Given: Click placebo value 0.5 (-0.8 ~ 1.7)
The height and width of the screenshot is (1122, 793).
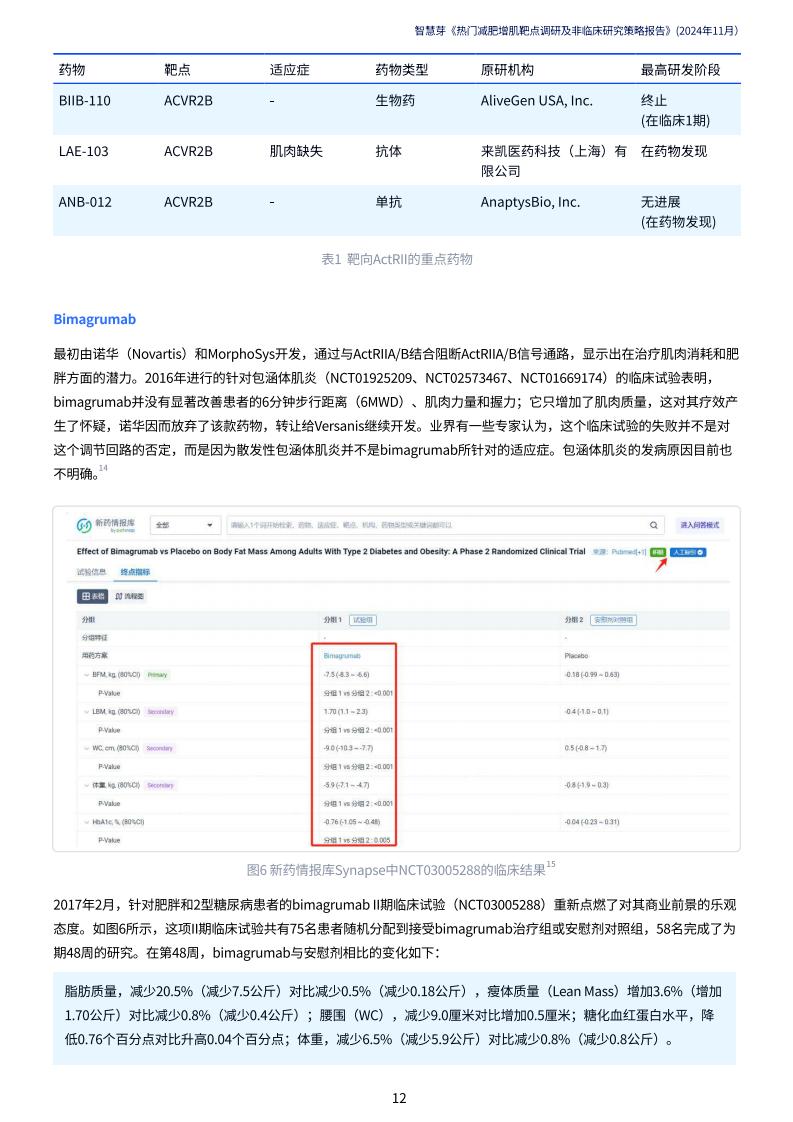Looking at the screenshot, I should coord(585,748).
